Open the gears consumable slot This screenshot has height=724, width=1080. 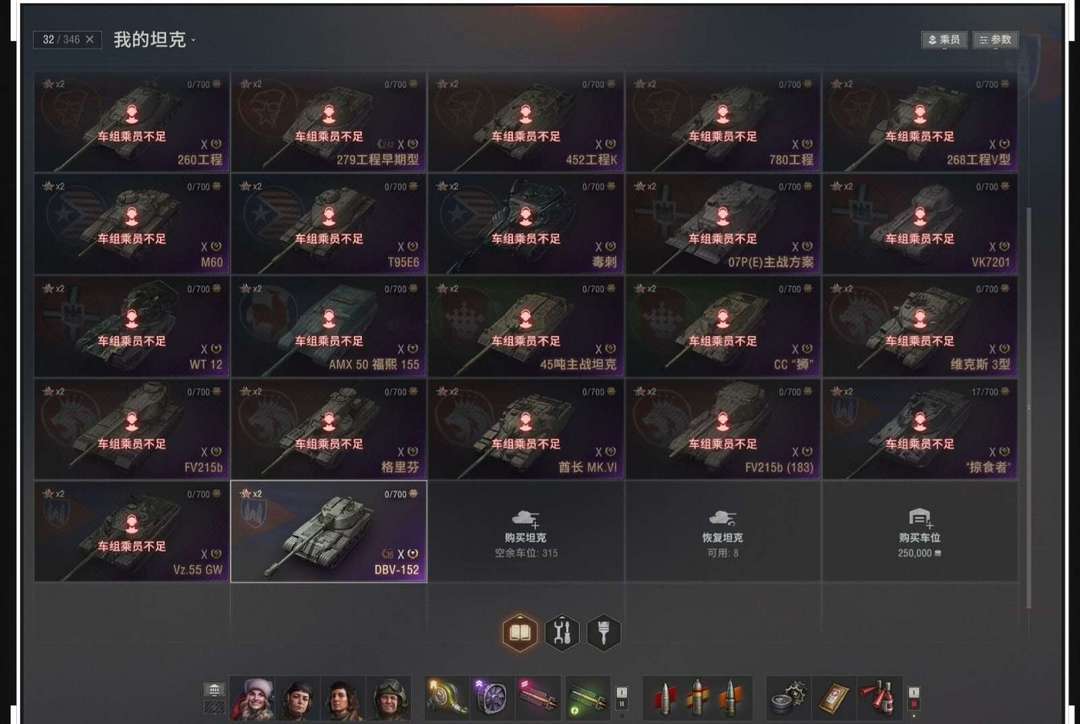(787, 697)
